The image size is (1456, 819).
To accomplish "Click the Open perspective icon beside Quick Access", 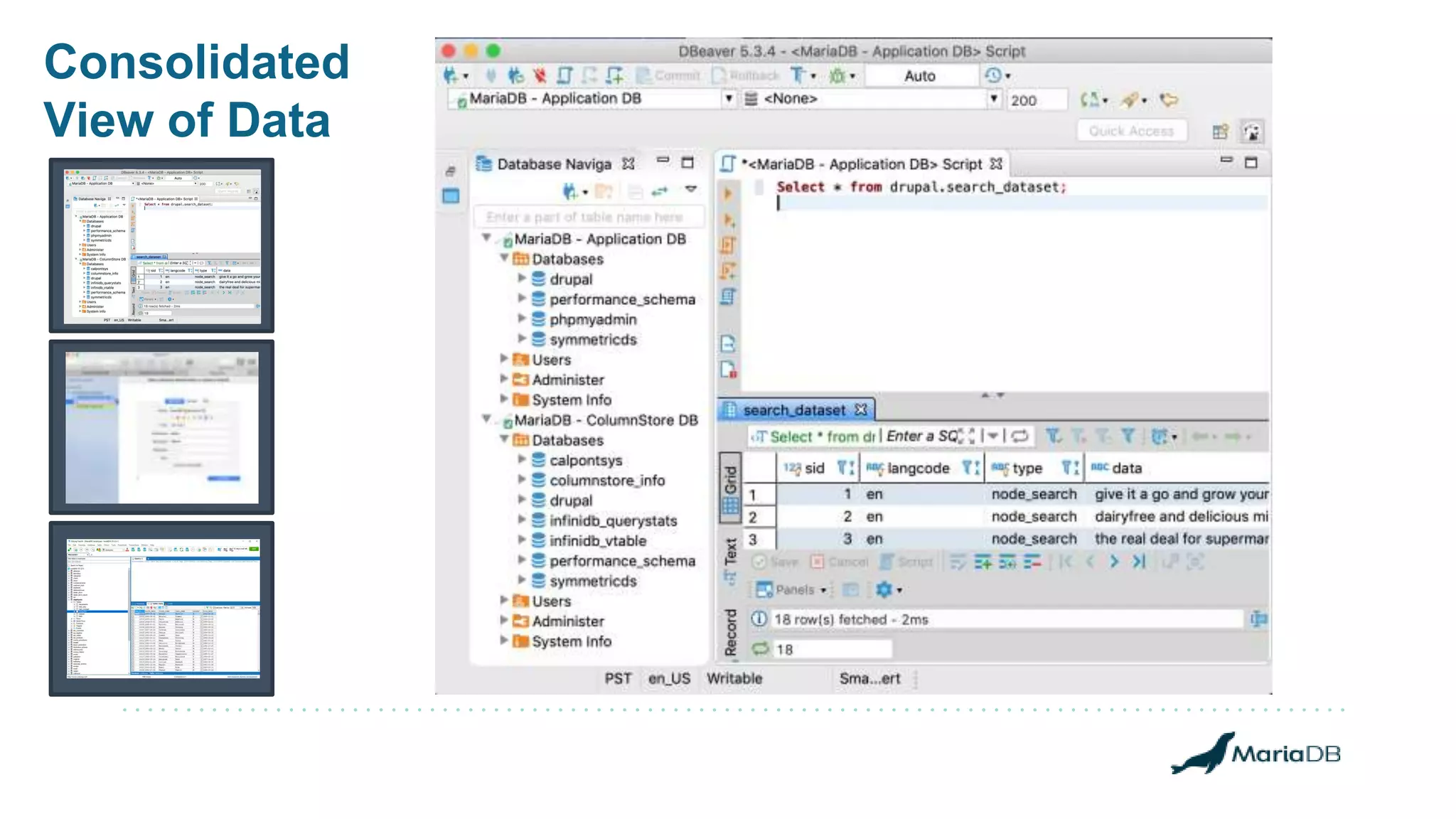I will tap(1220, 132).
